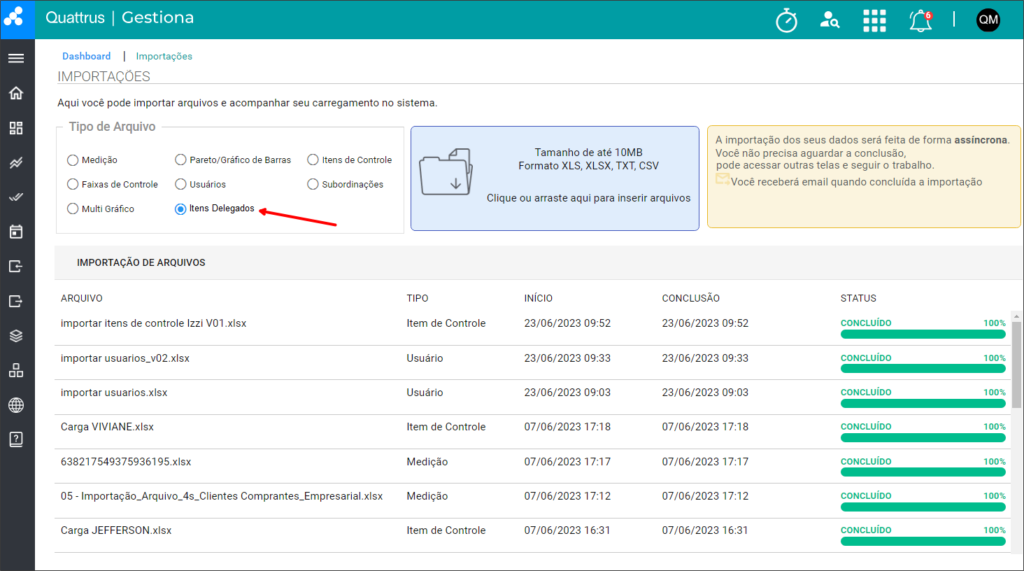Go to home from sidebar
Viewport: 1024px width, 571px height.
coord(16,93)
